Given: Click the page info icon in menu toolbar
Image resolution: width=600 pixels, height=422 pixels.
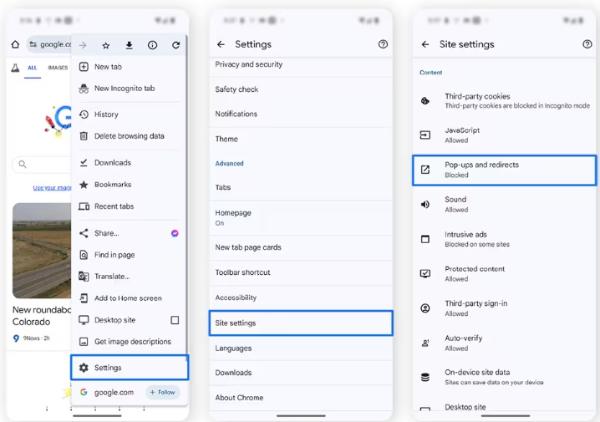Looking at the screenshot, I should (152, 45).
